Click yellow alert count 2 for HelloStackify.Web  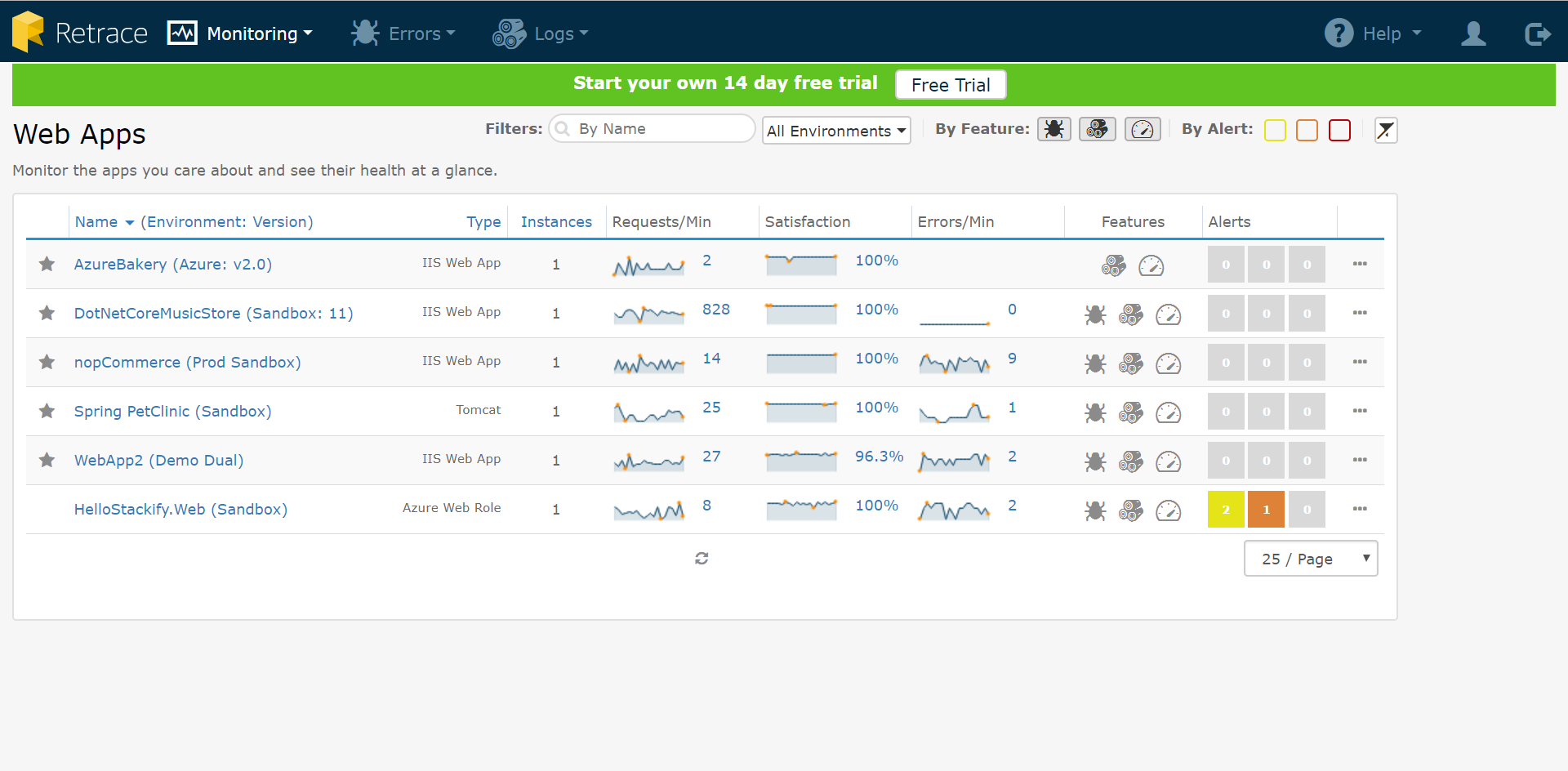pos(1226,510)
